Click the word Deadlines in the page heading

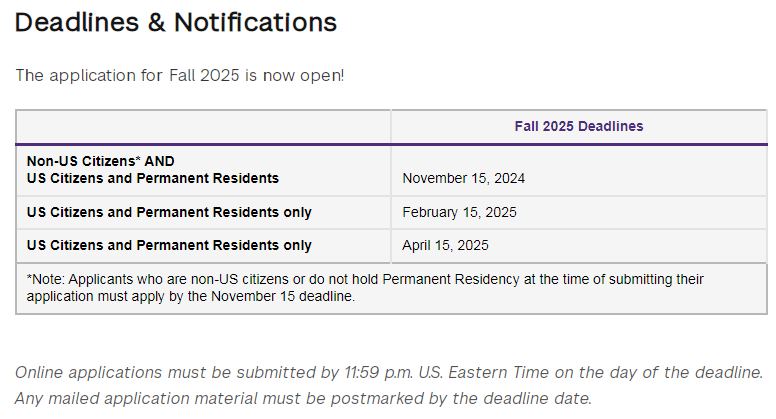(77, 22)
